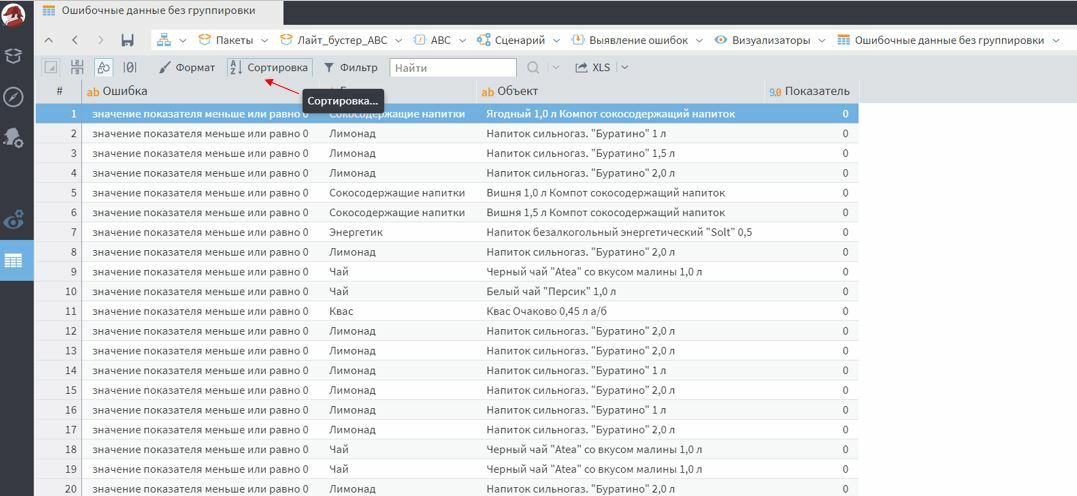1077x496 pixels.
Task: Expand dropdown next to hierarchy tree icon
Action: 183,40
